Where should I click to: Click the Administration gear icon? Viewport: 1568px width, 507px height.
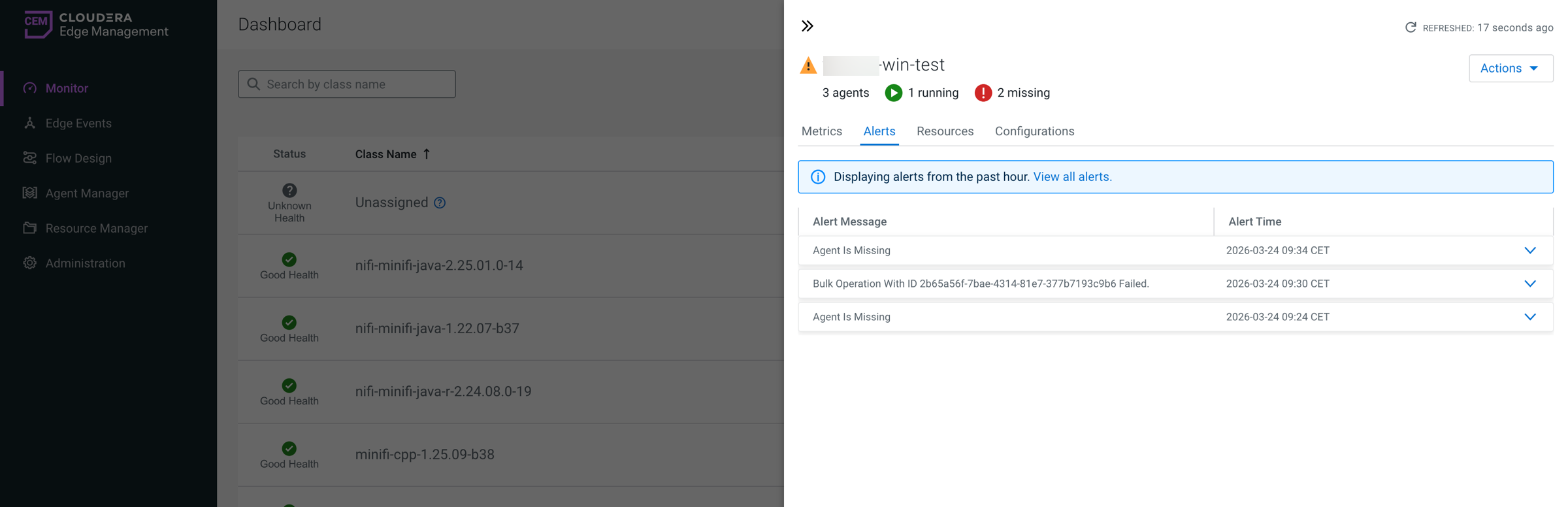click(x=30, y=263)
